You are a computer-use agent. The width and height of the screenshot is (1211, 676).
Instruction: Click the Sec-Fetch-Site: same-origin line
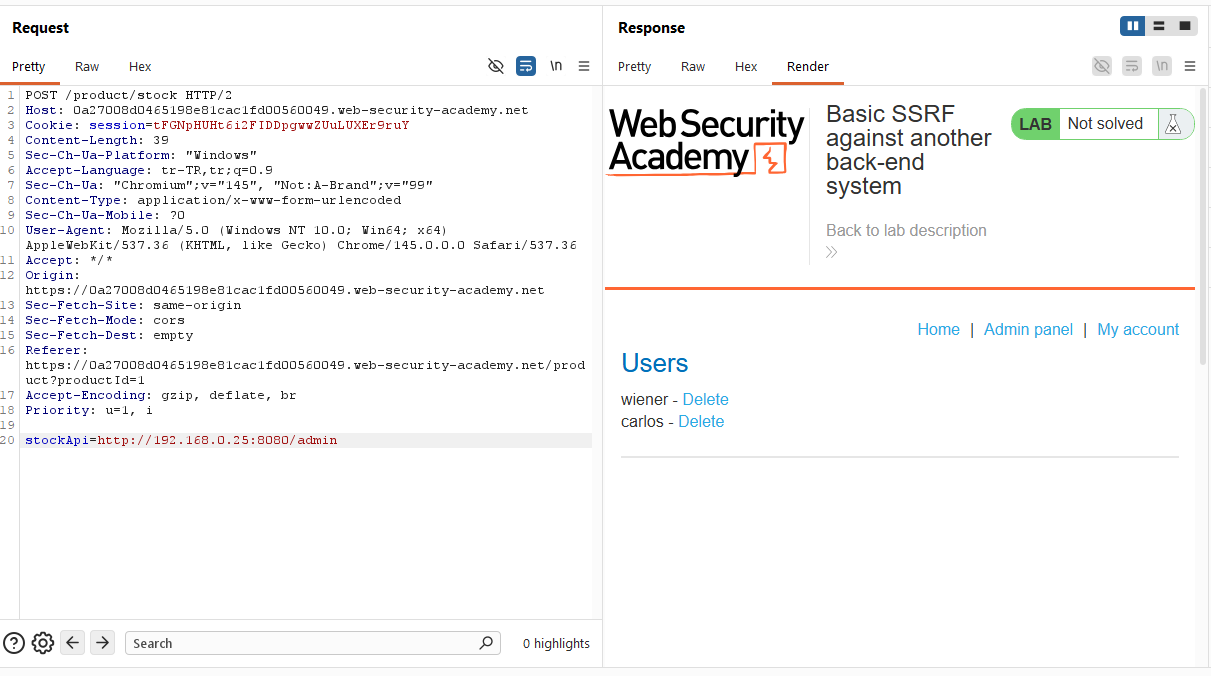[133, 305]
